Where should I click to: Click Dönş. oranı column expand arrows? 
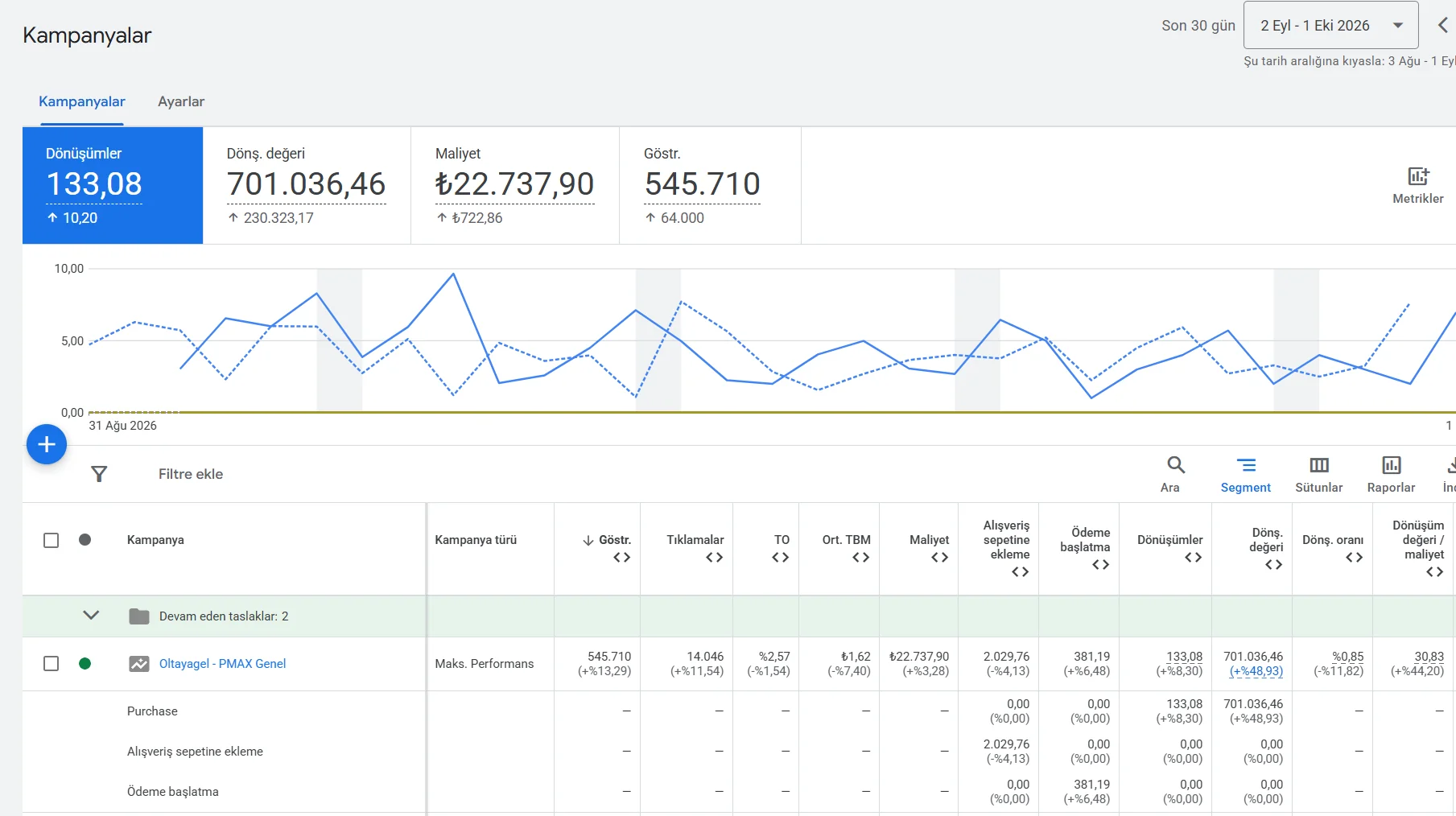[x=1354, y=558]
